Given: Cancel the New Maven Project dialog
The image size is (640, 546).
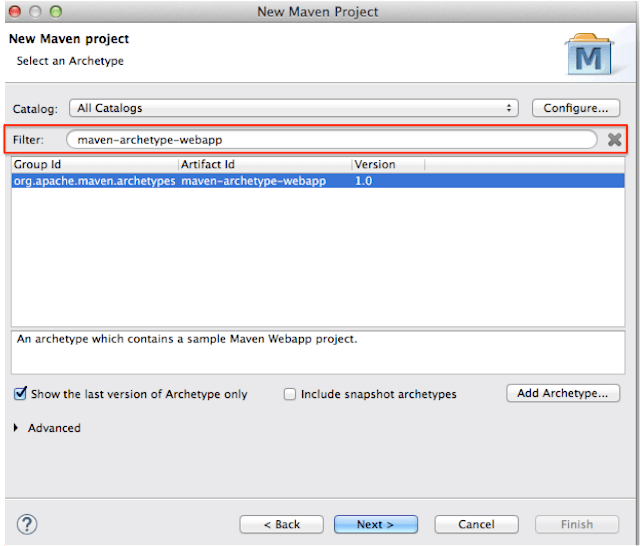Looking at the screenshot, I should 476,524.
